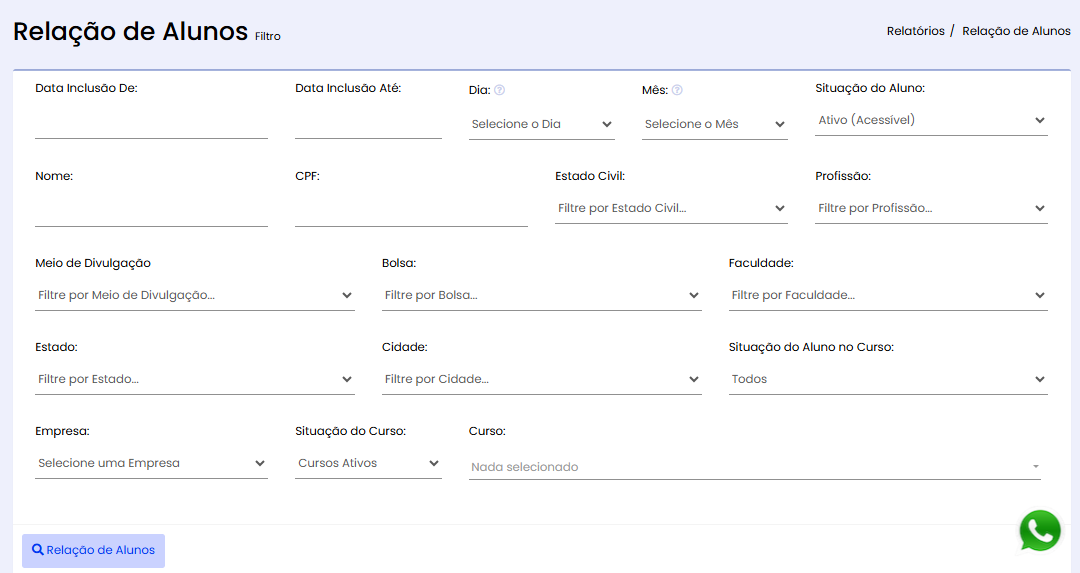Open the Relatórios breadcrumb link
Image resolution: width=1080 pixels, height=573 pixels.
click(915, 31)
